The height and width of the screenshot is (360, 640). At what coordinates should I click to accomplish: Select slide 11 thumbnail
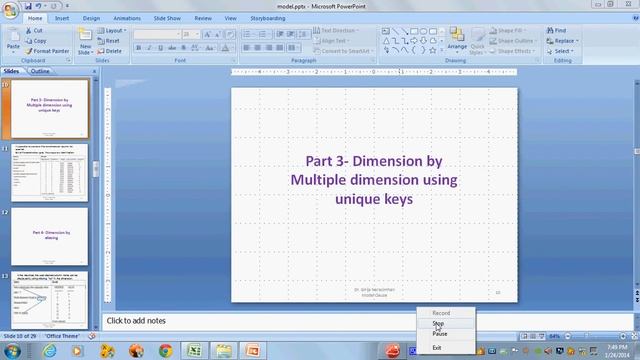point(49,172)
